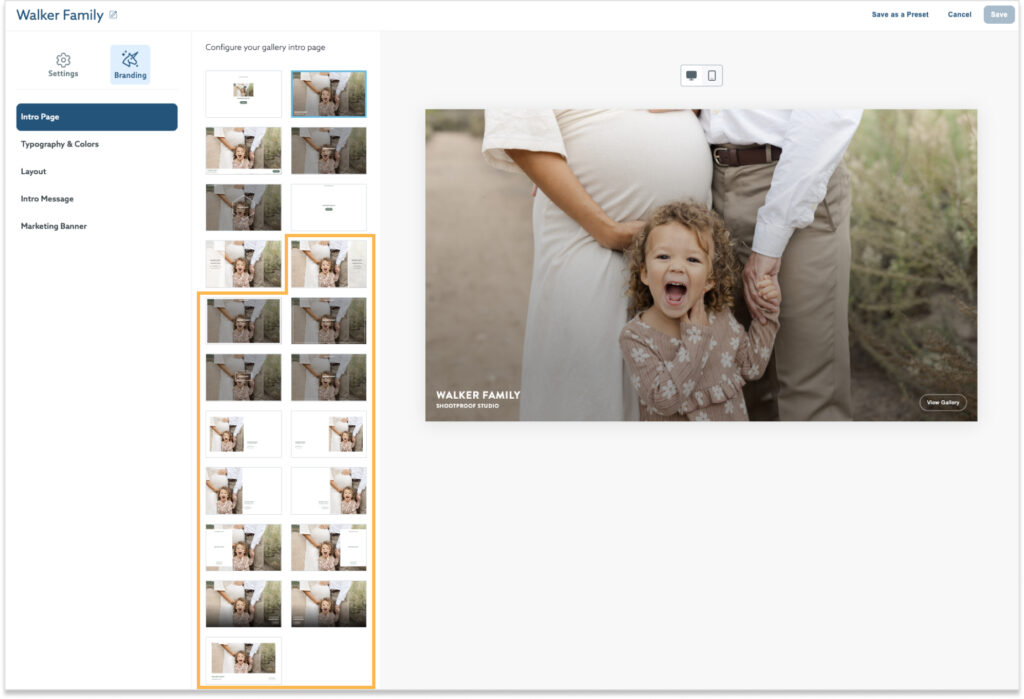This screenshot has height=699, width=1024.
Task: Switch preview to mobile with phone icon
Action: 710,75
